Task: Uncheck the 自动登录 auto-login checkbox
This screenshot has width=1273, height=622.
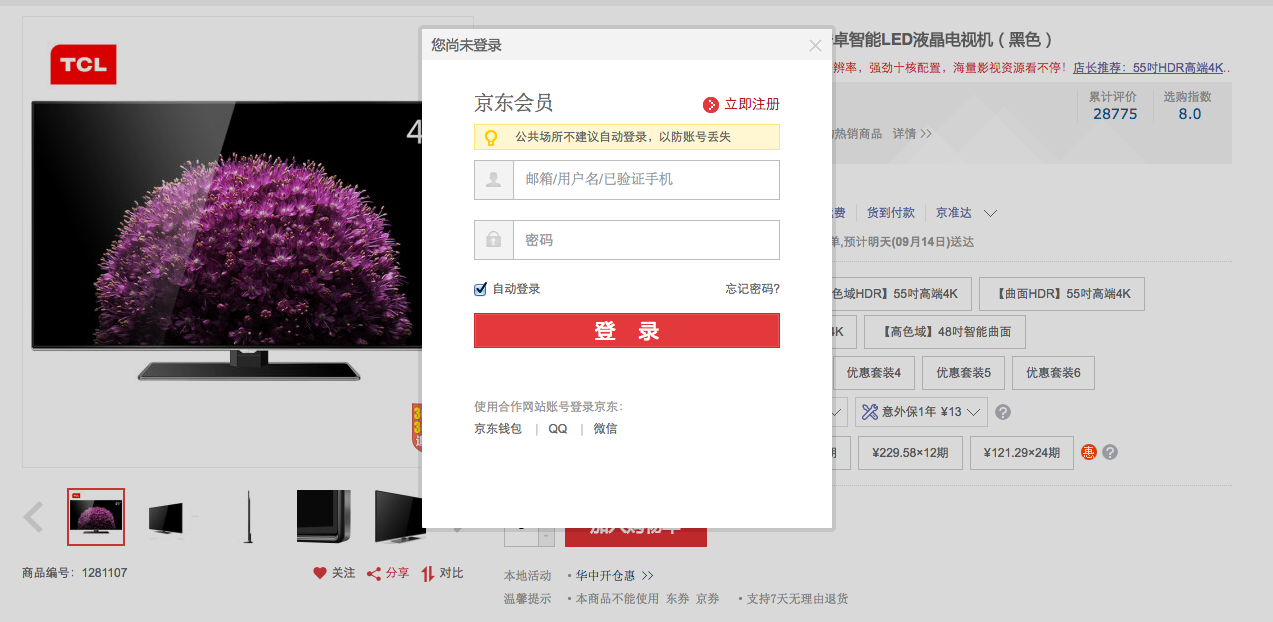Action: [x=479, y=289]
